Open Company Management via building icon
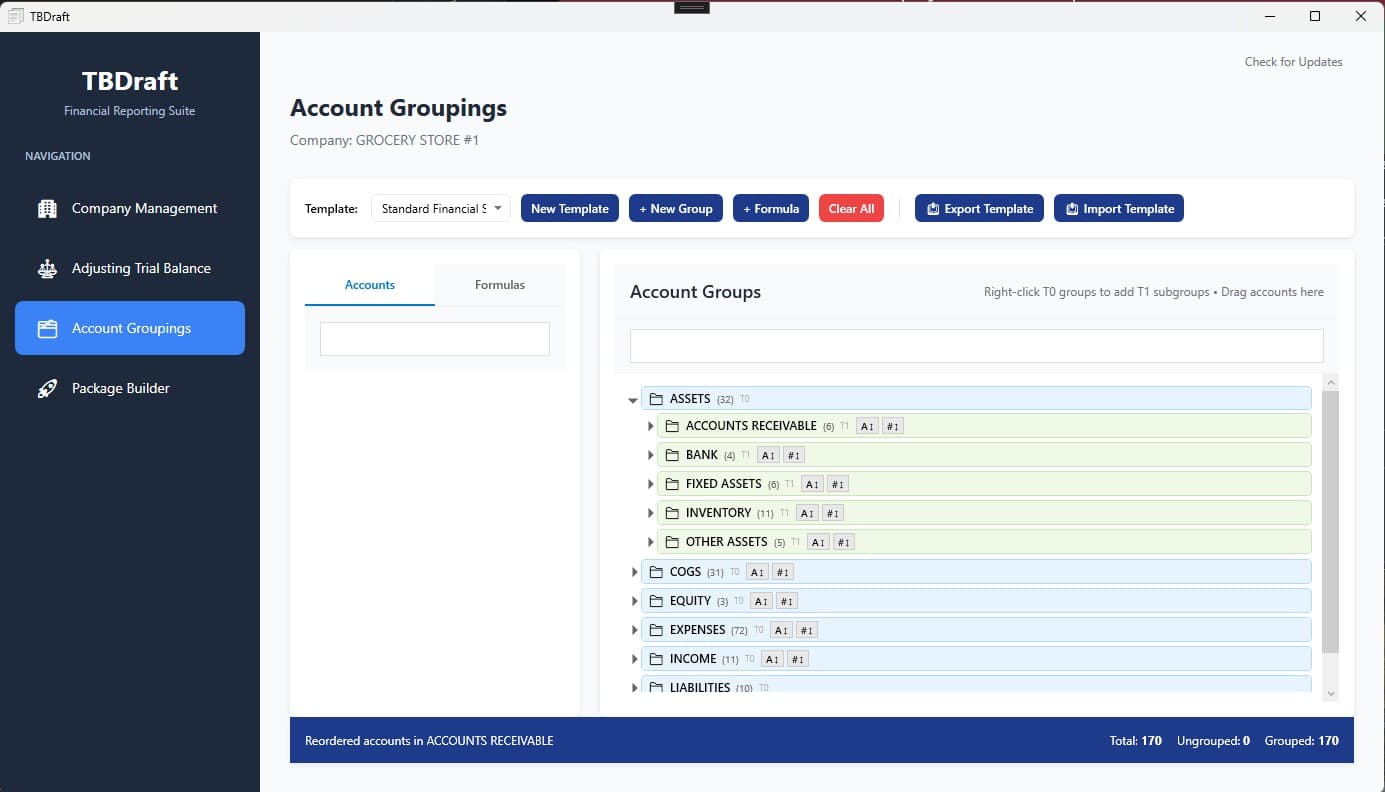 [47, 209]
